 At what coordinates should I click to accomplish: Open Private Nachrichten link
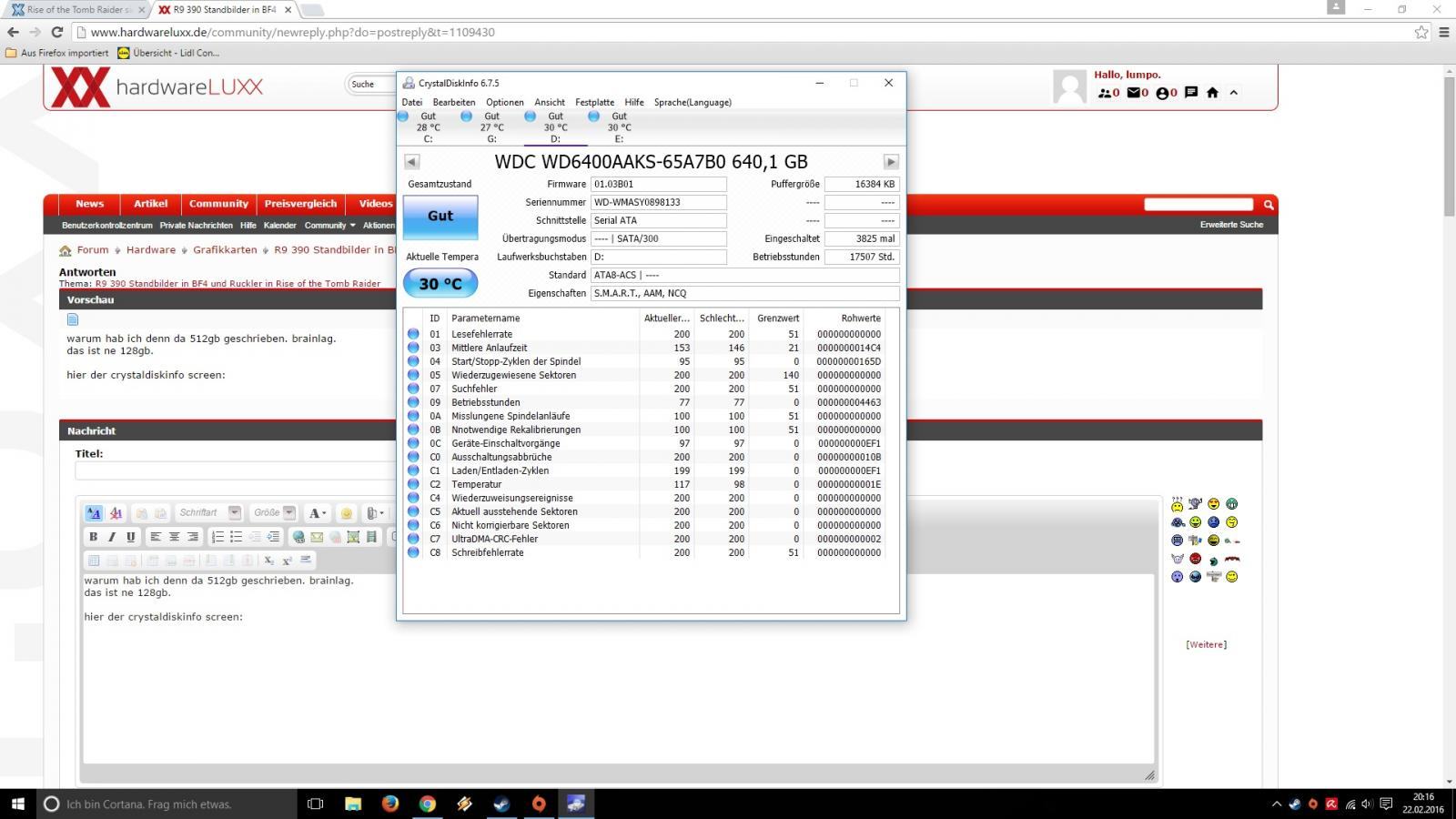pyautogui.click(x=196, y=226)
